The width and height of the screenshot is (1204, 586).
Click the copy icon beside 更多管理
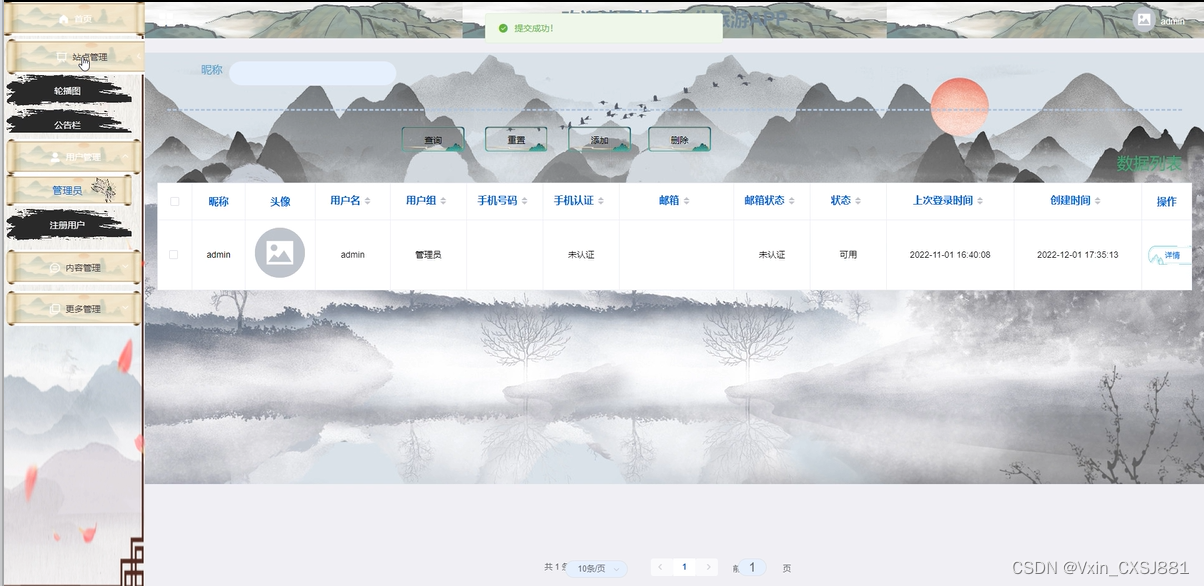click(56, 309)
